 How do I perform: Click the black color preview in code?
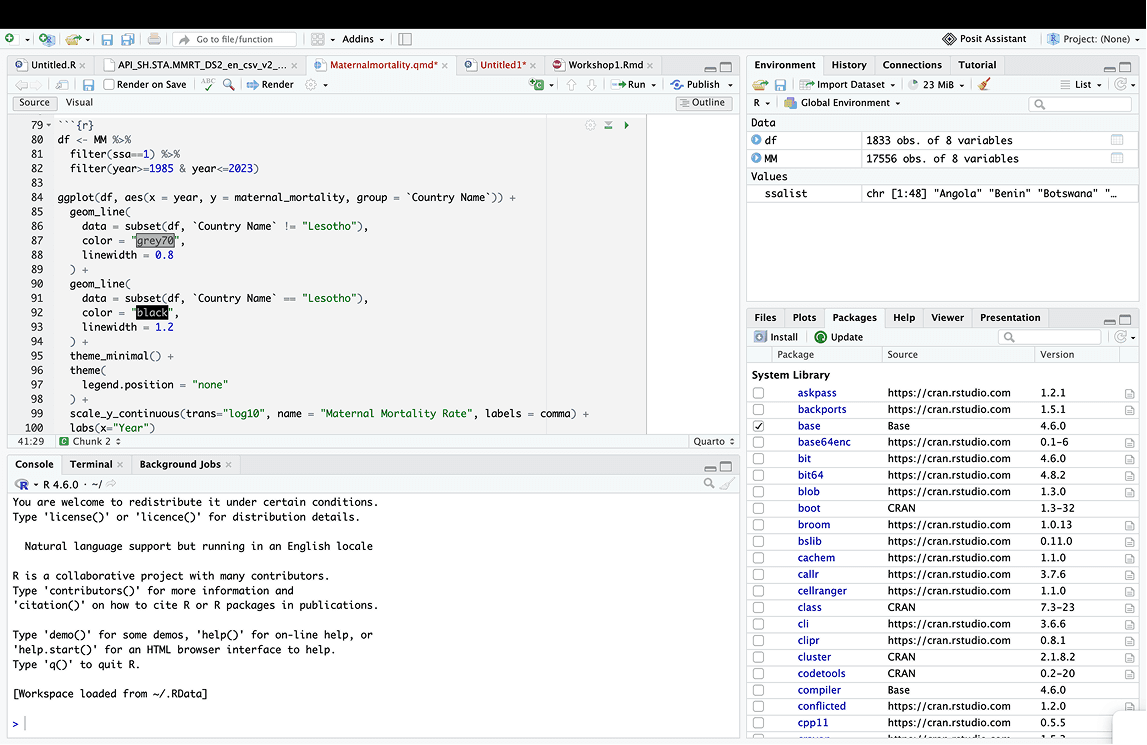pos(151,313)
